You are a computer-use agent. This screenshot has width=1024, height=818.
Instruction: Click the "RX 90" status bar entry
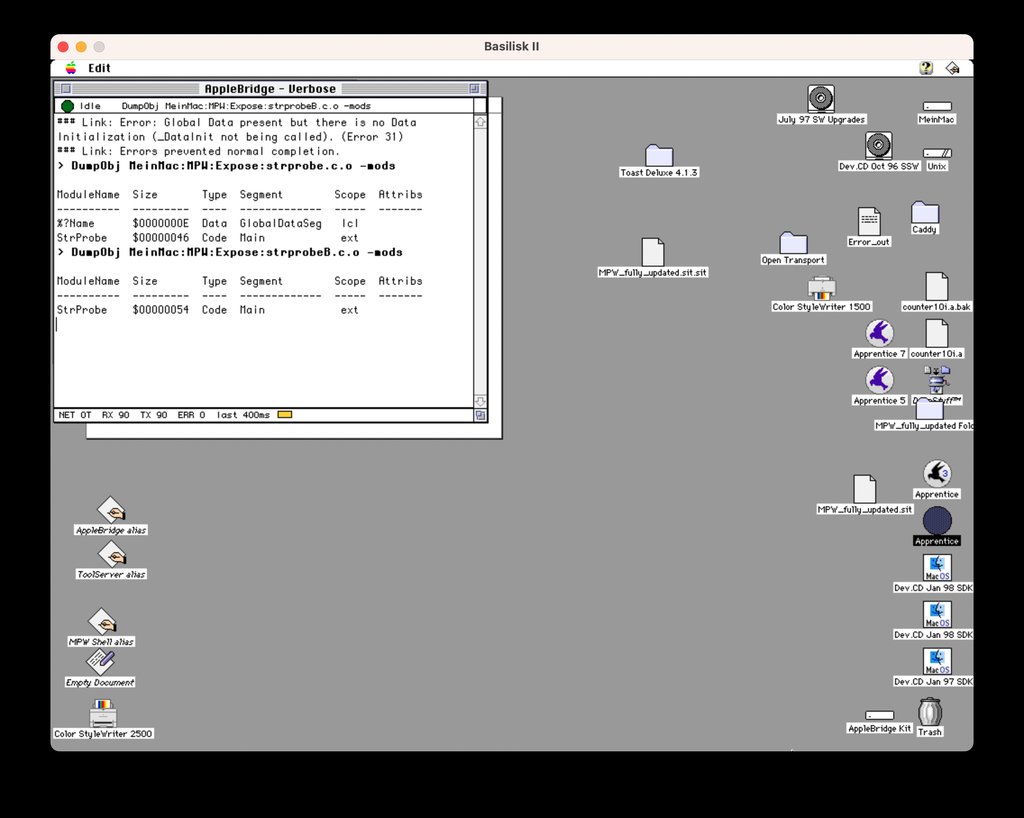point(116,415)
